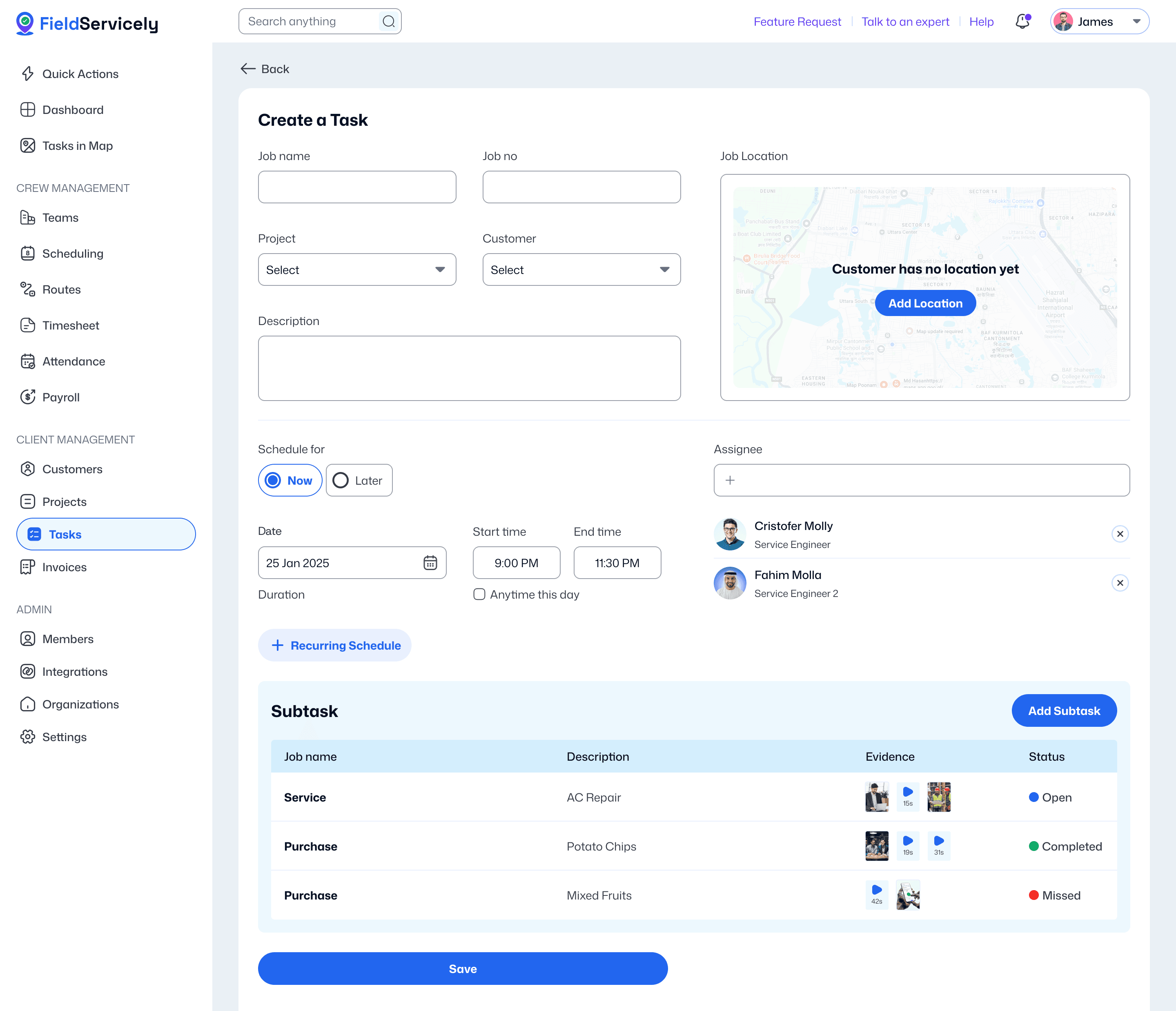Click the notification bell icon
1176x1011 pixels.
[x=1022, y=22]
